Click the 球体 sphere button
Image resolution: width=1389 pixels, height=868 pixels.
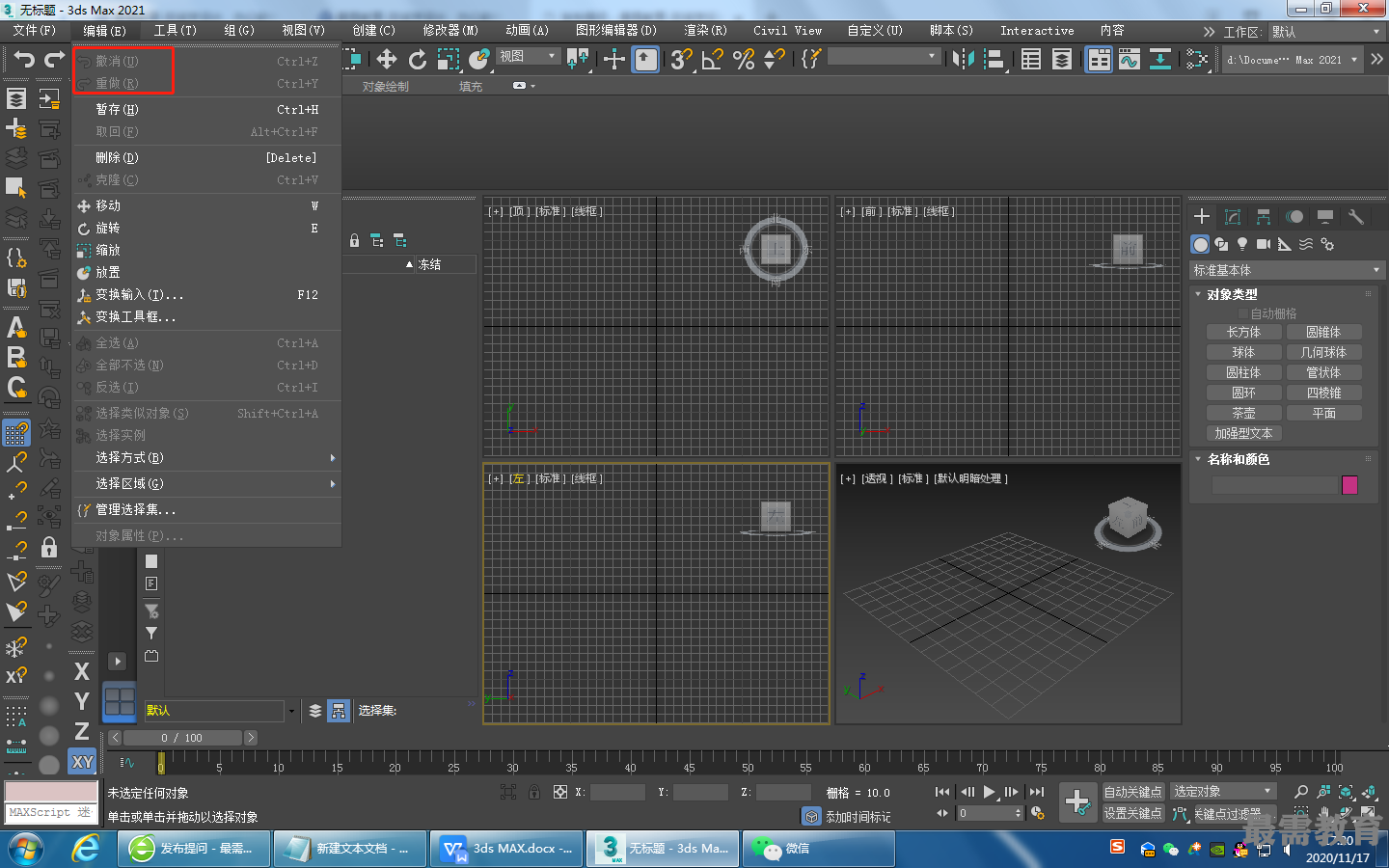[1243, 352]
